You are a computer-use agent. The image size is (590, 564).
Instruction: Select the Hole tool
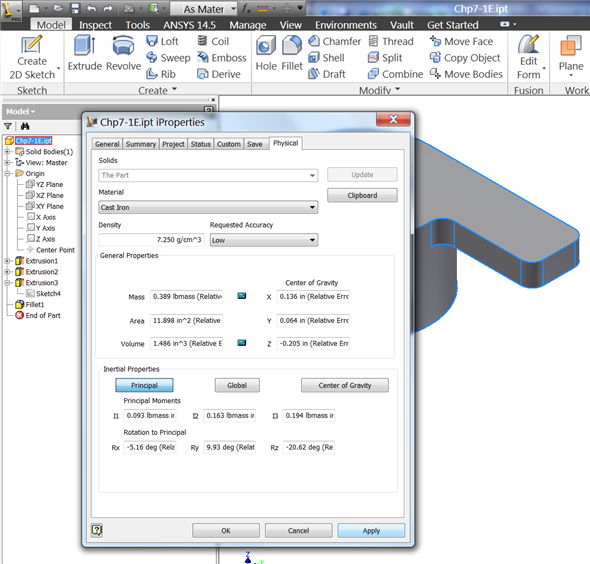(x=266, y=53)
